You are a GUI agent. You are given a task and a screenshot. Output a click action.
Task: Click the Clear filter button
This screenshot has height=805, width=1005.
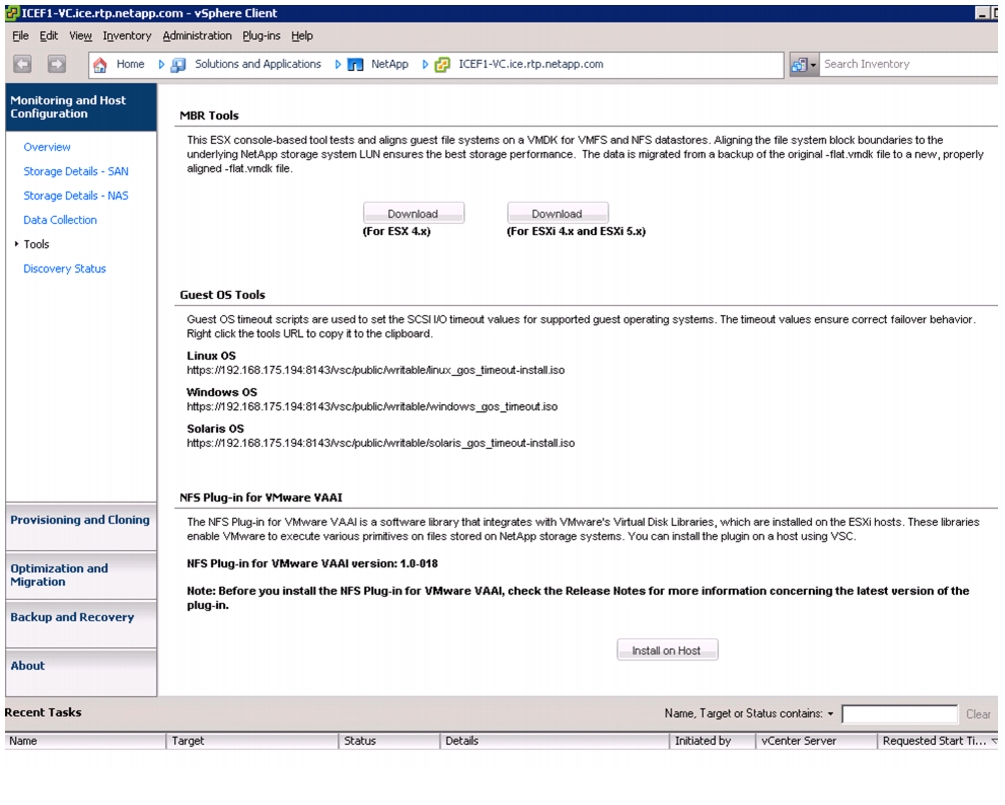click(978, 713)
